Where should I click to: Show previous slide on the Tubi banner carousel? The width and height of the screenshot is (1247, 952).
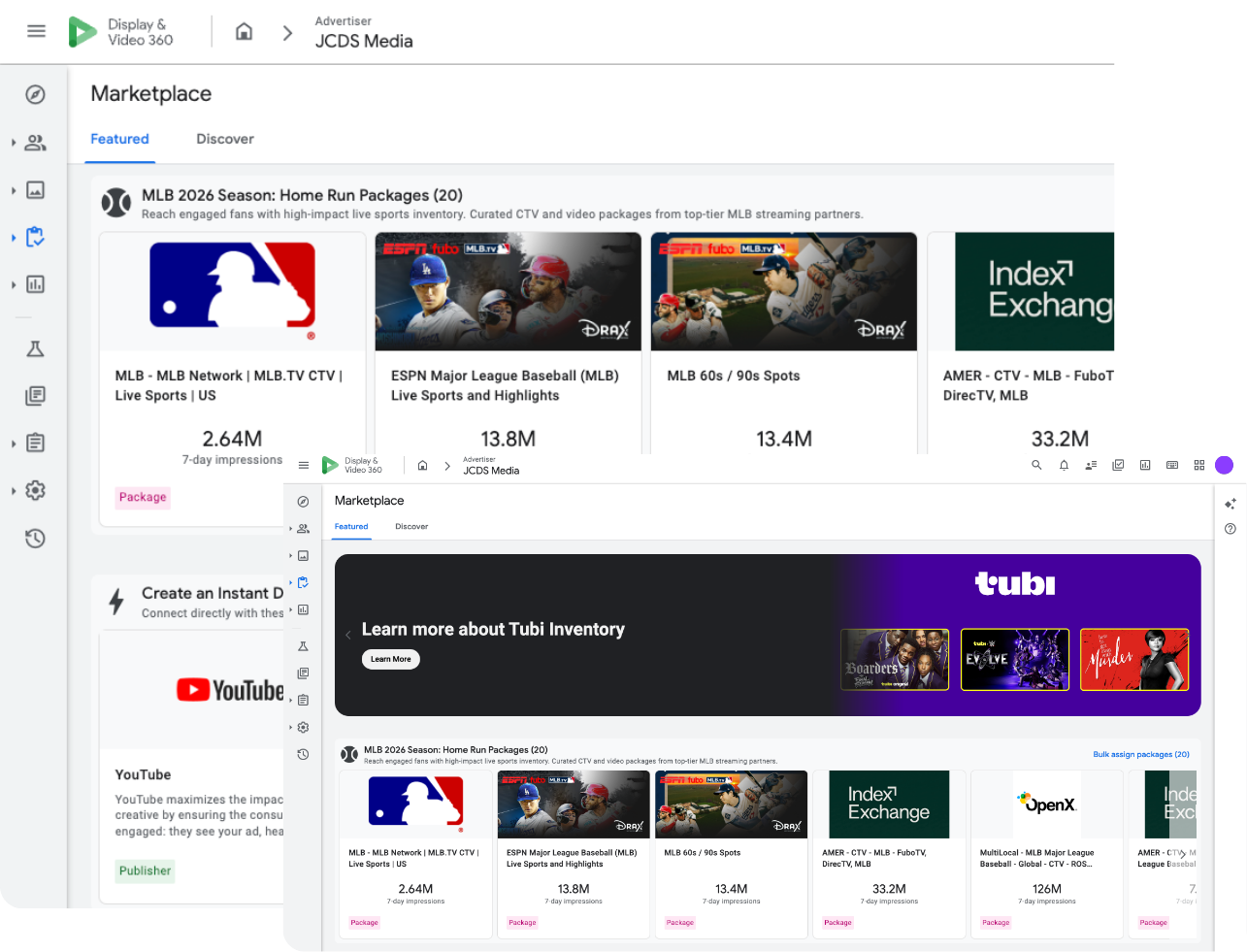pyautogui.click(x=348, y=635)
